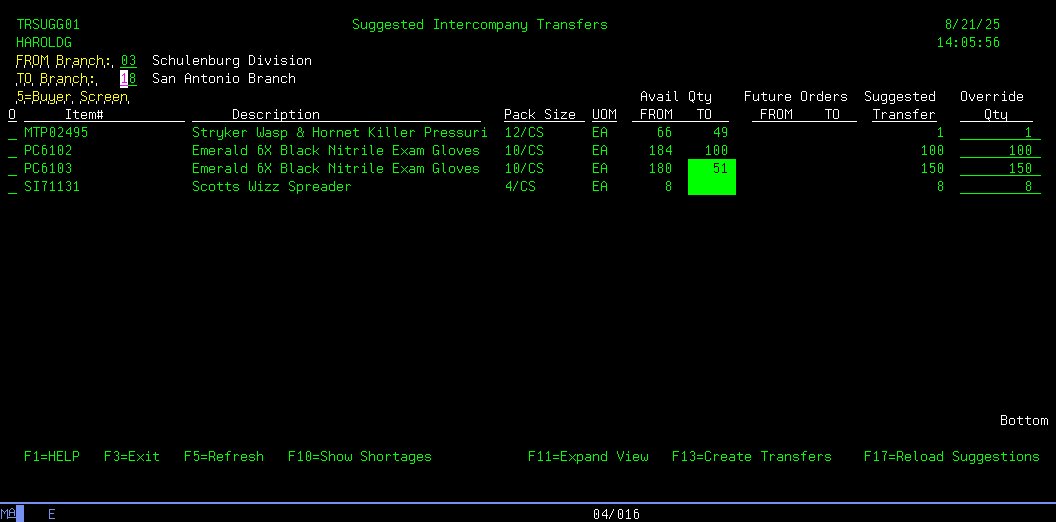This screenshot has width=1056, height=522.
Task: Click option field for item SI71131
Action: coord(12,187)
